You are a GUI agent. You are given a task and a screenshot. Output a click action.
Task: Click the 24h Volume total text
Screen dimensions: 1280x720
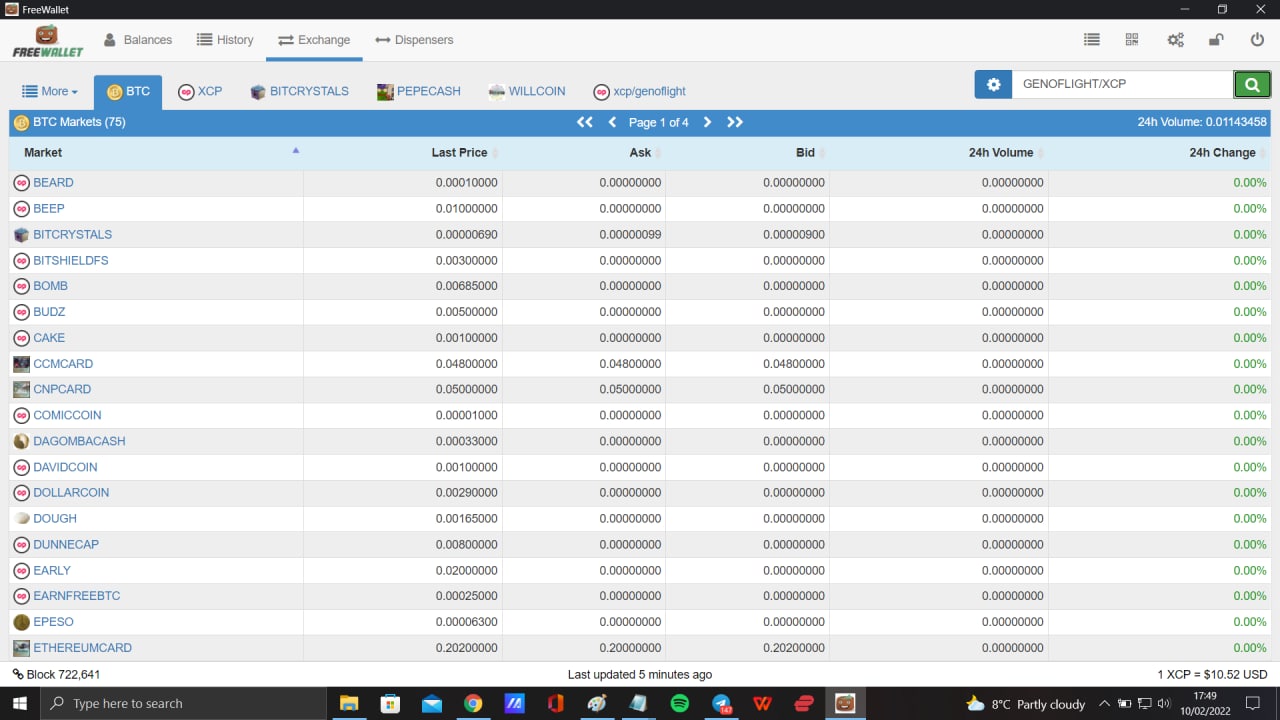(1202, 122)
